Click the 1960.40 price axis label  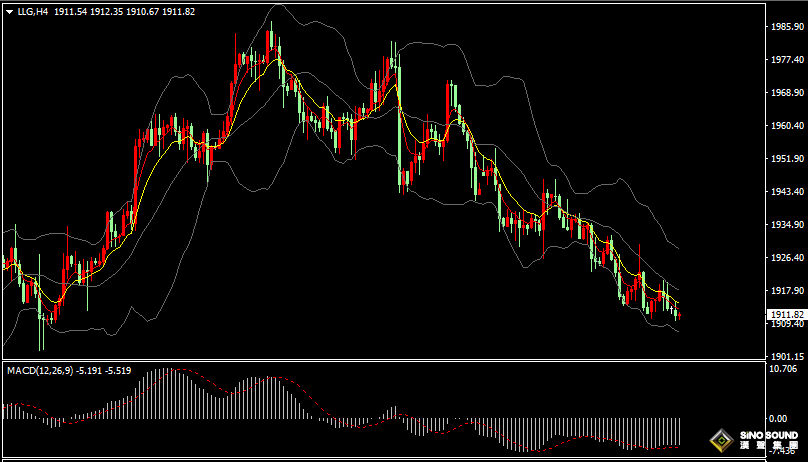click(787, 126)
